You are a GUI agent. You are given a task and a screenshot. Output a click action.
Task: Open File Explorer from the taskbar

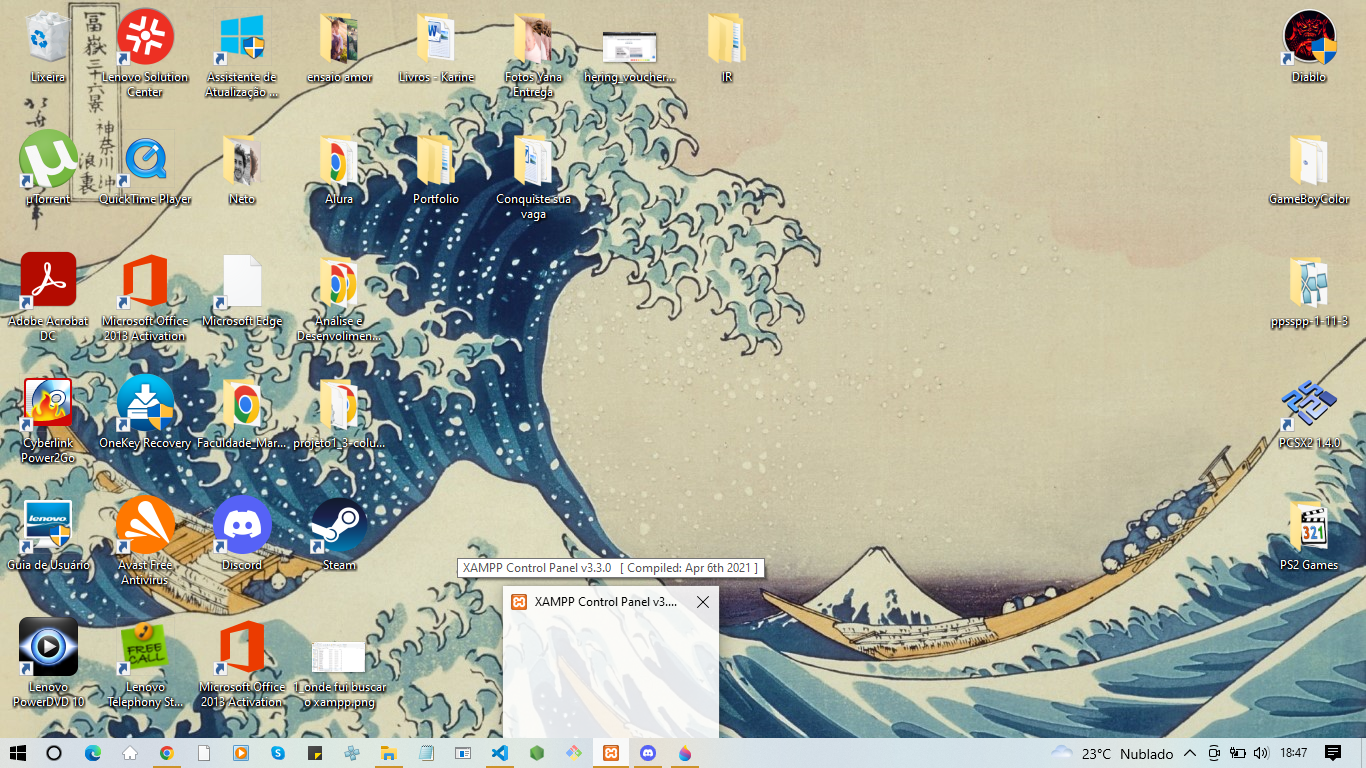[x=389, y=753]
